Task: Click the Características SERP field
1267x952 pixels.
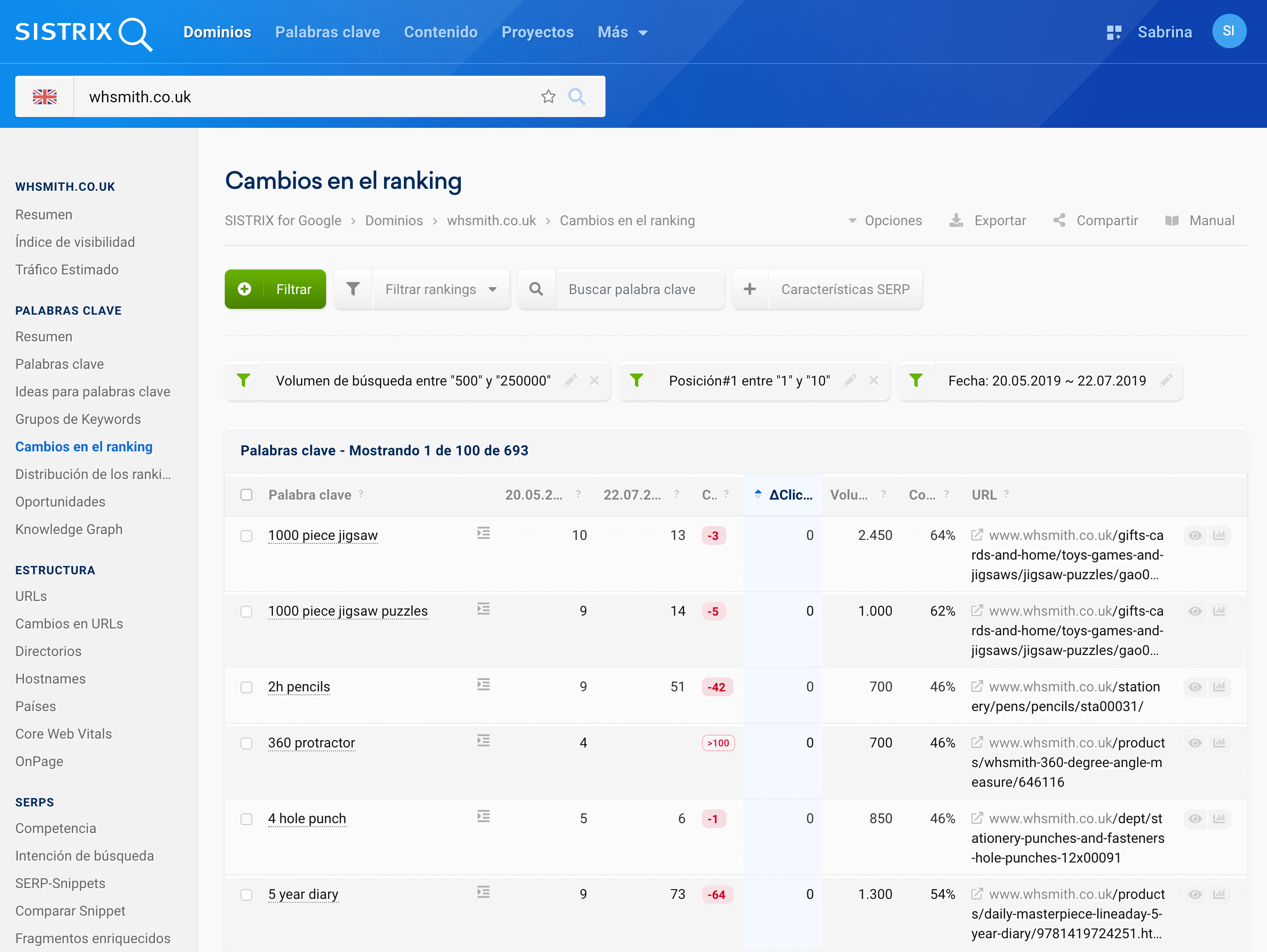Action: (845, 289)
